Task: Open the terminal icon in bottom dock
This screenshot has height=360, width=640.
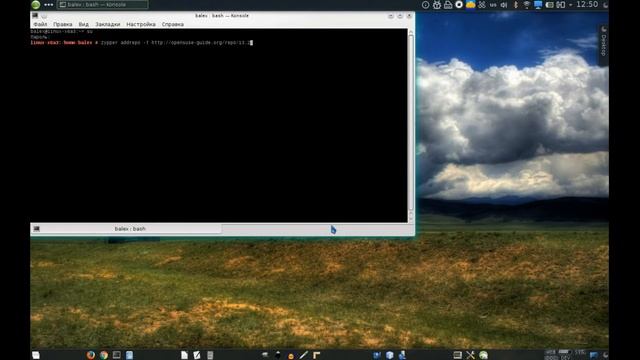Action: click(117, 355)
